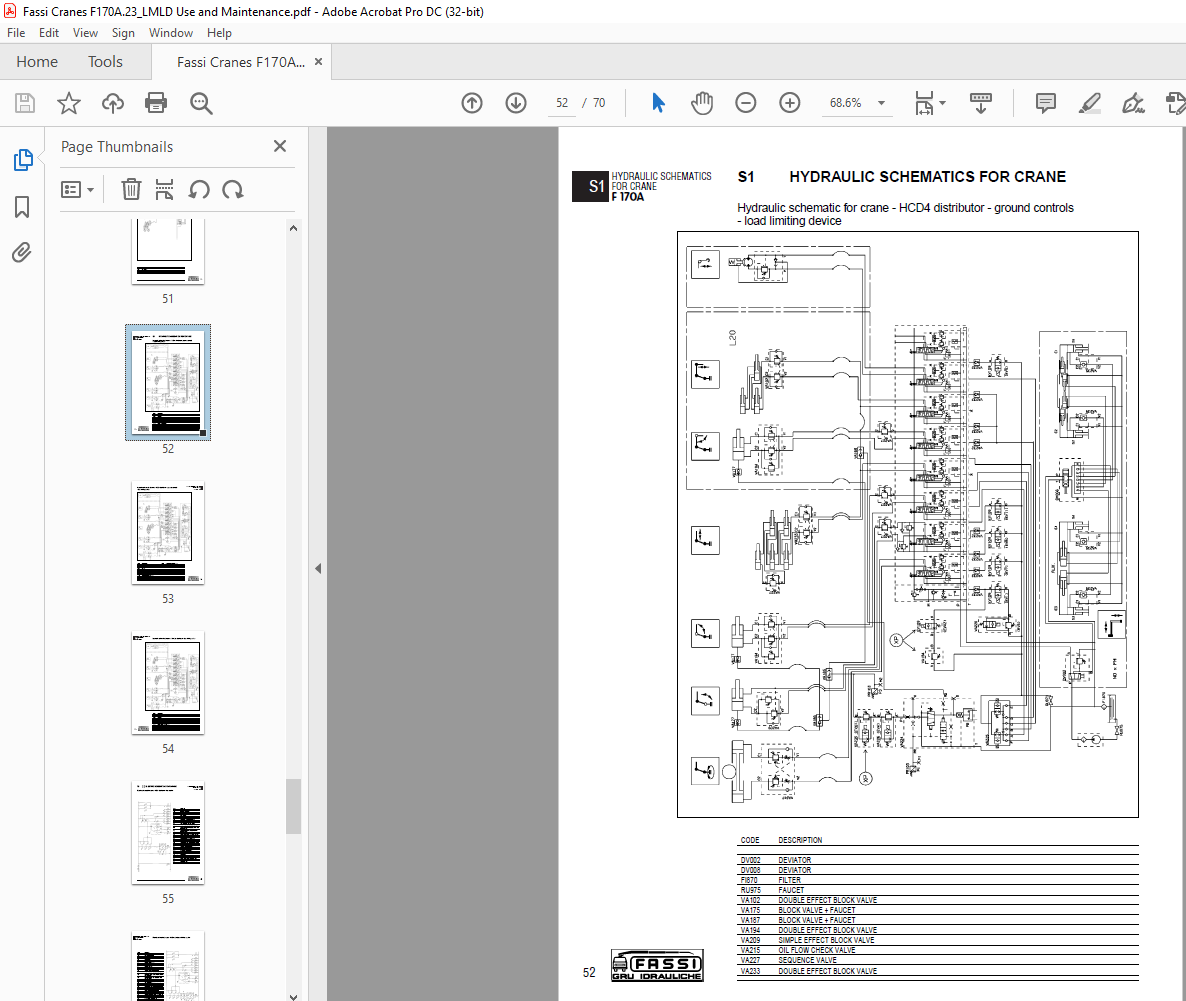Open the Sign document tool
This screenshot has width=1186, height=1001.
1133,103
